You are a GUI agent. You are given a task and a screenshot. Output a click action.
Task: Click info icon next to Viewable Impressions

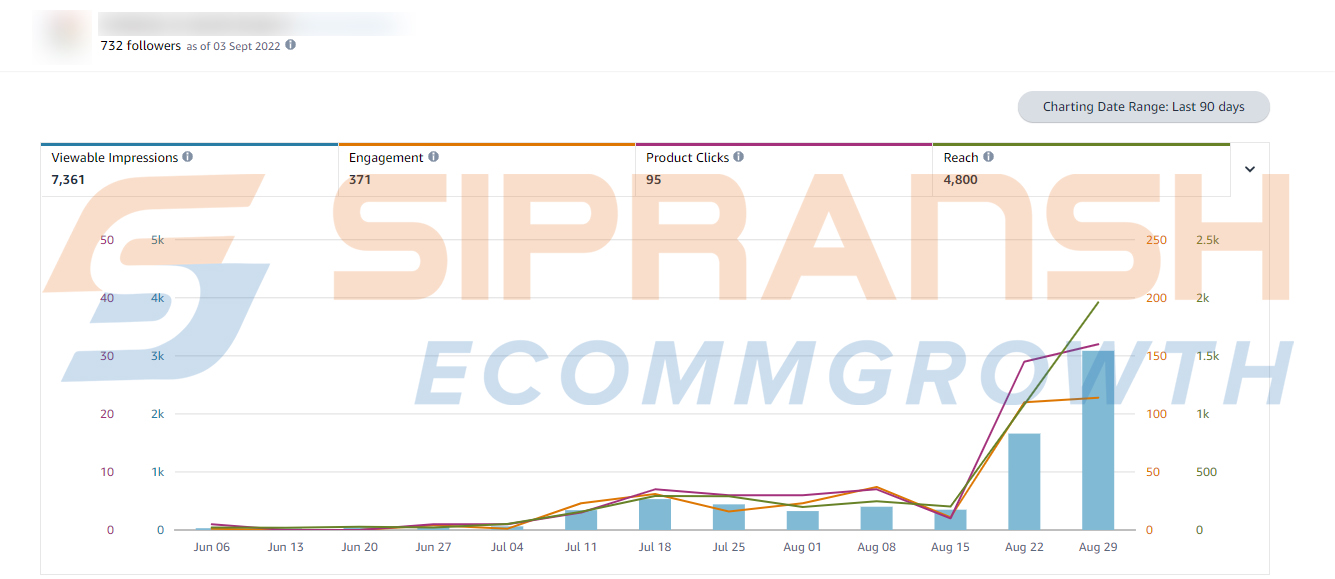[x=188, y=157]
